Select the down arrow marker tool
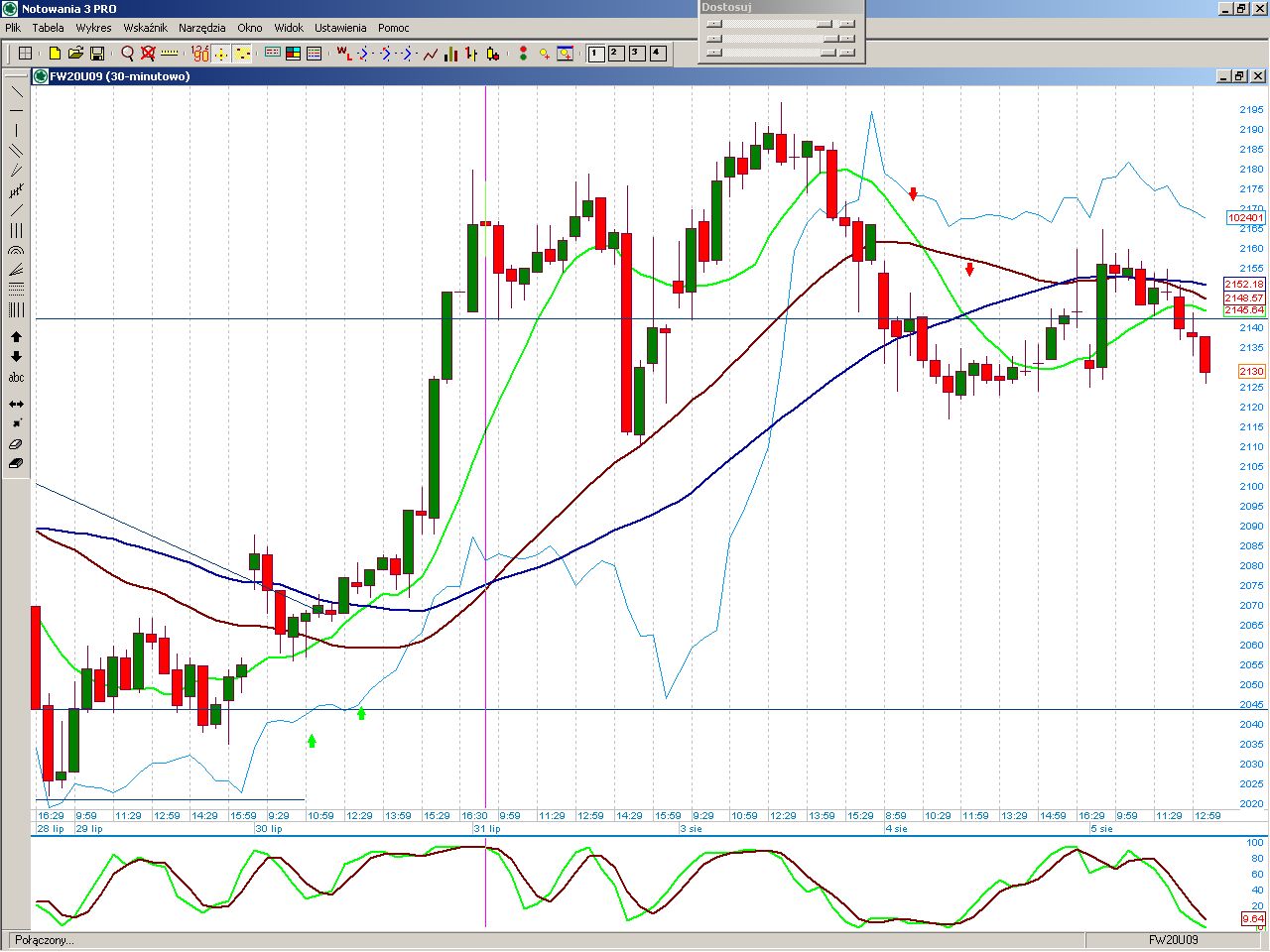This screenshot has height=952, width=1270. (16, 357)
